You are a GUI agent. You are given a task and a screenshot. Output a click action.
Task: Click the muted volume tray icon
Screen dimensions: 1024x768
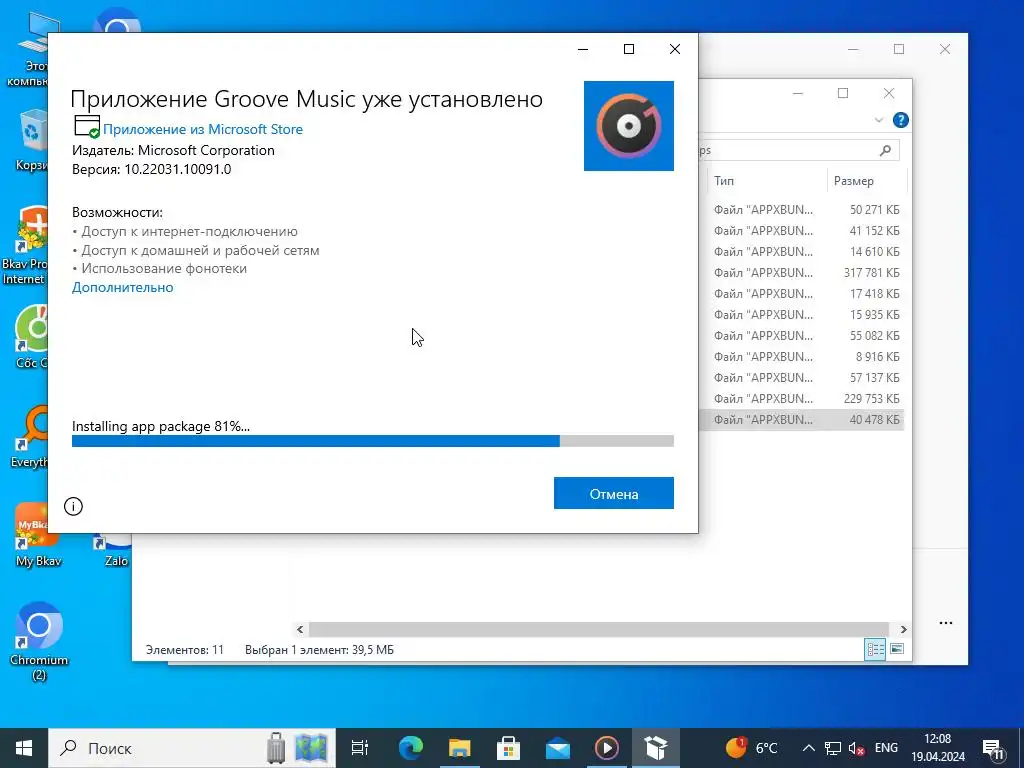pyautogui.click(x=856, y=748)
